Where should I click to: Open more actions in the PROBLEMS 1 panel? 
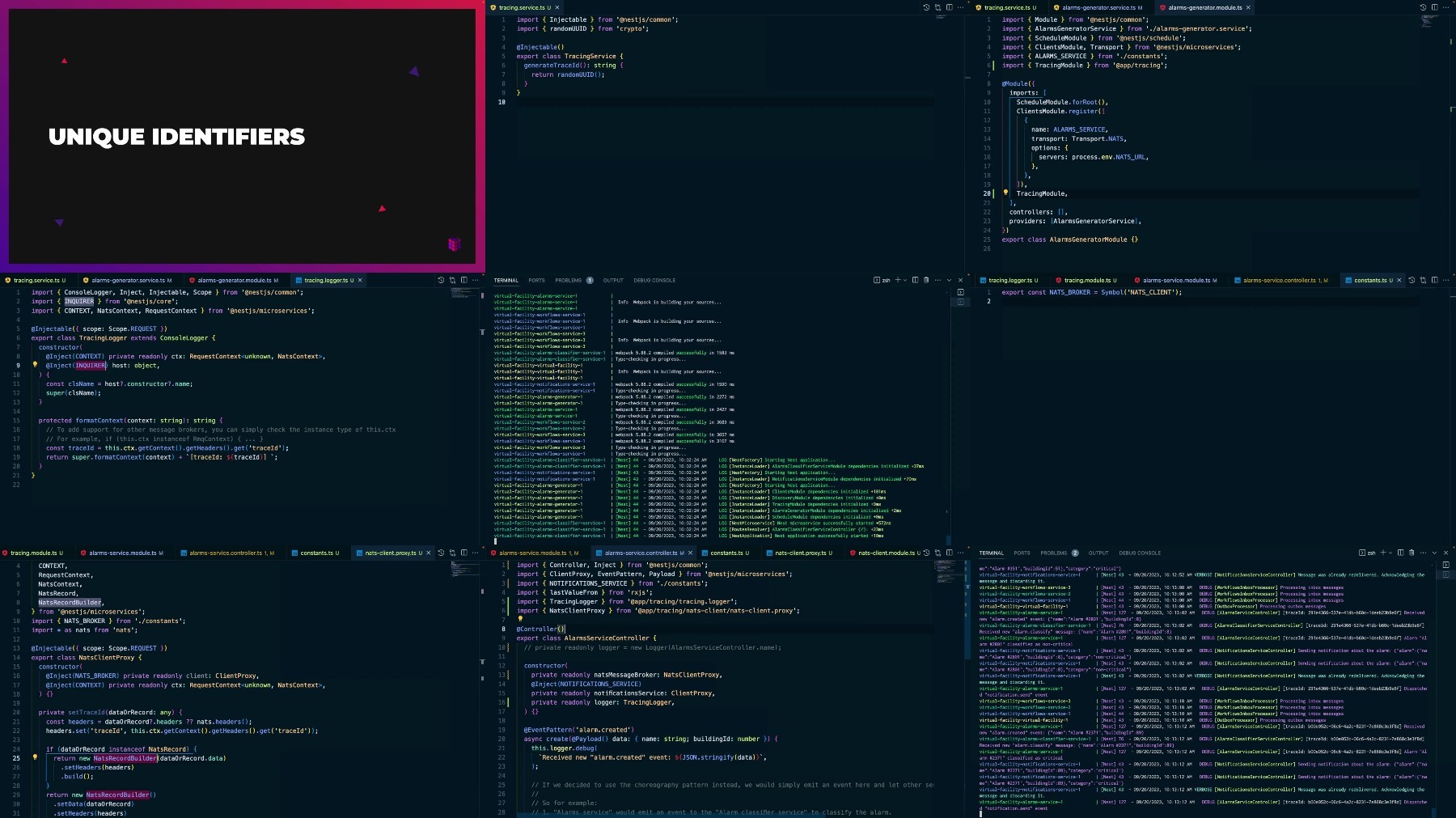coord(938,280)
